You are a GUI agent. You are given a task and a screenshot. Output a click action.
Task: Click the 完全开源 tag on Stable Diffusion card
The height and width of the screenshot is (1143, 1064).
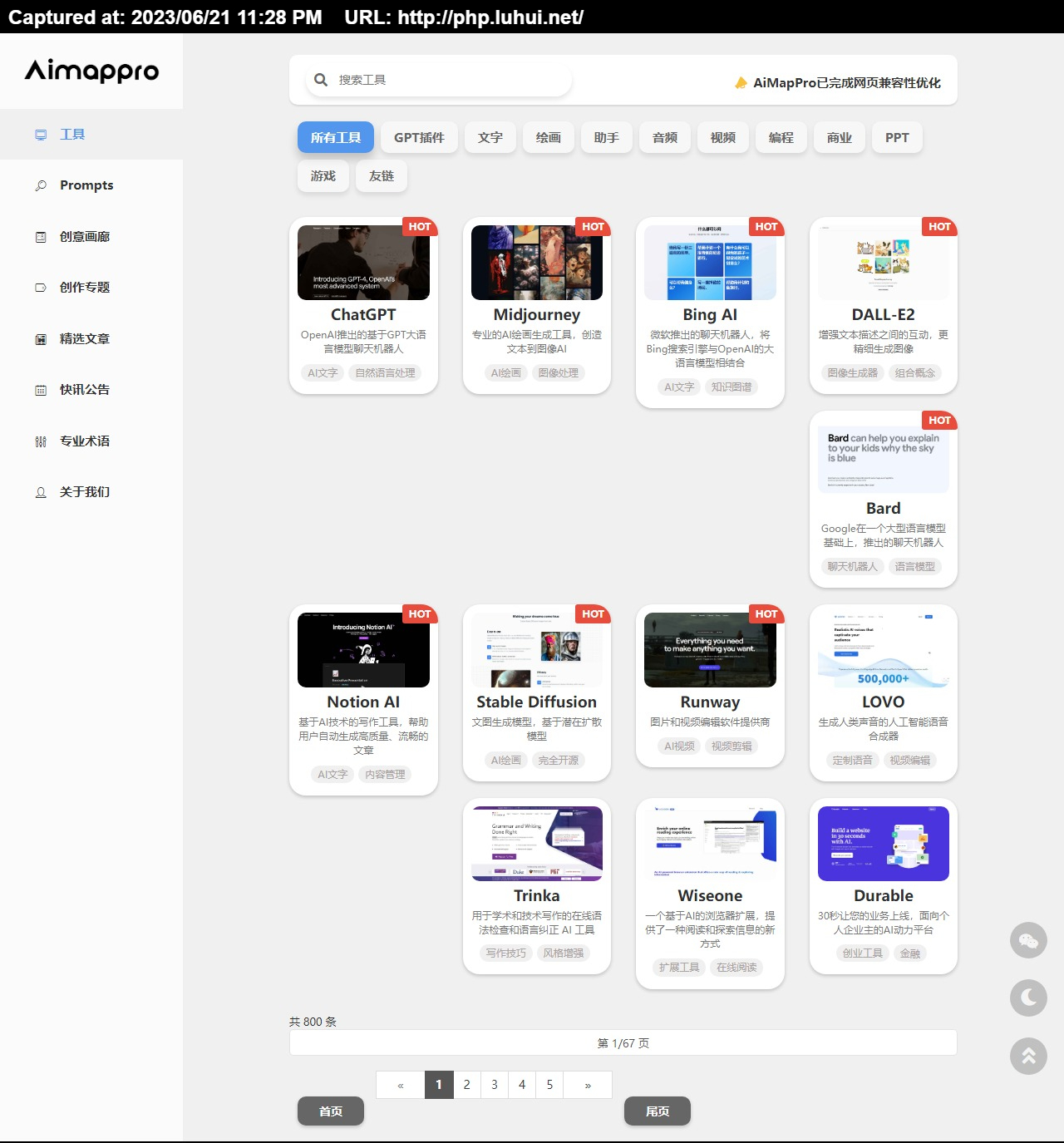tap(558, 761)
